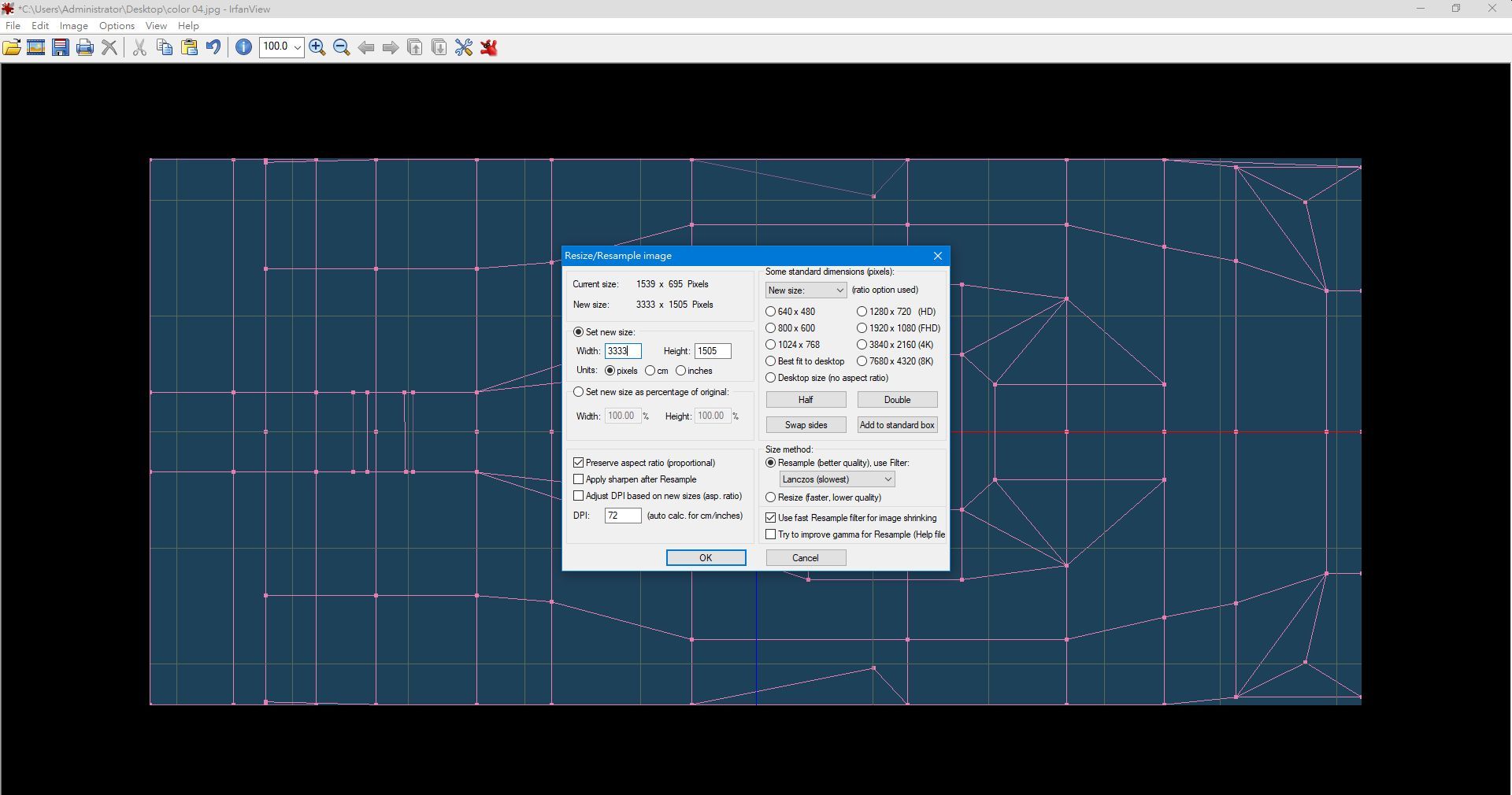1512x795 pixels.
Task: Click the Save floppy disk icon
Action: tap(61, 48)
